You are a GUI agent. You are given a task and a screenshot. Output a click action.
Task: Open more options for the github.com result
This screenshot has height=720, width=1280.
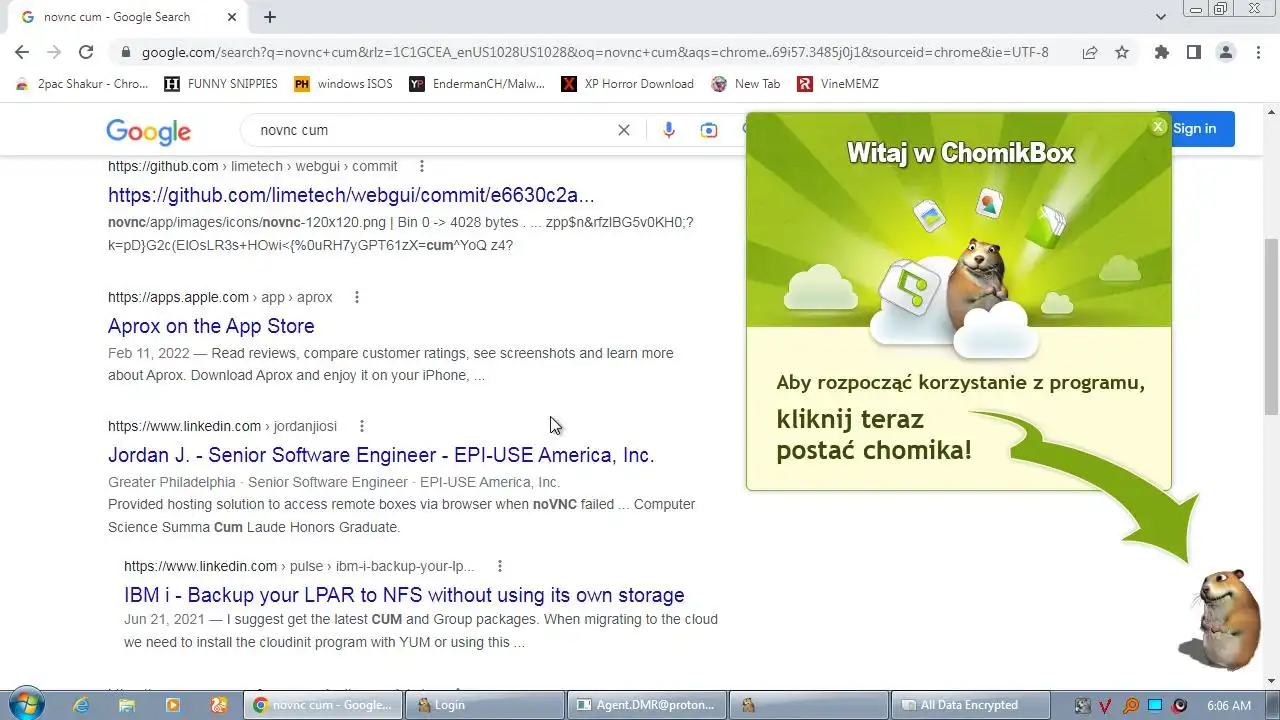pos(421,166)
